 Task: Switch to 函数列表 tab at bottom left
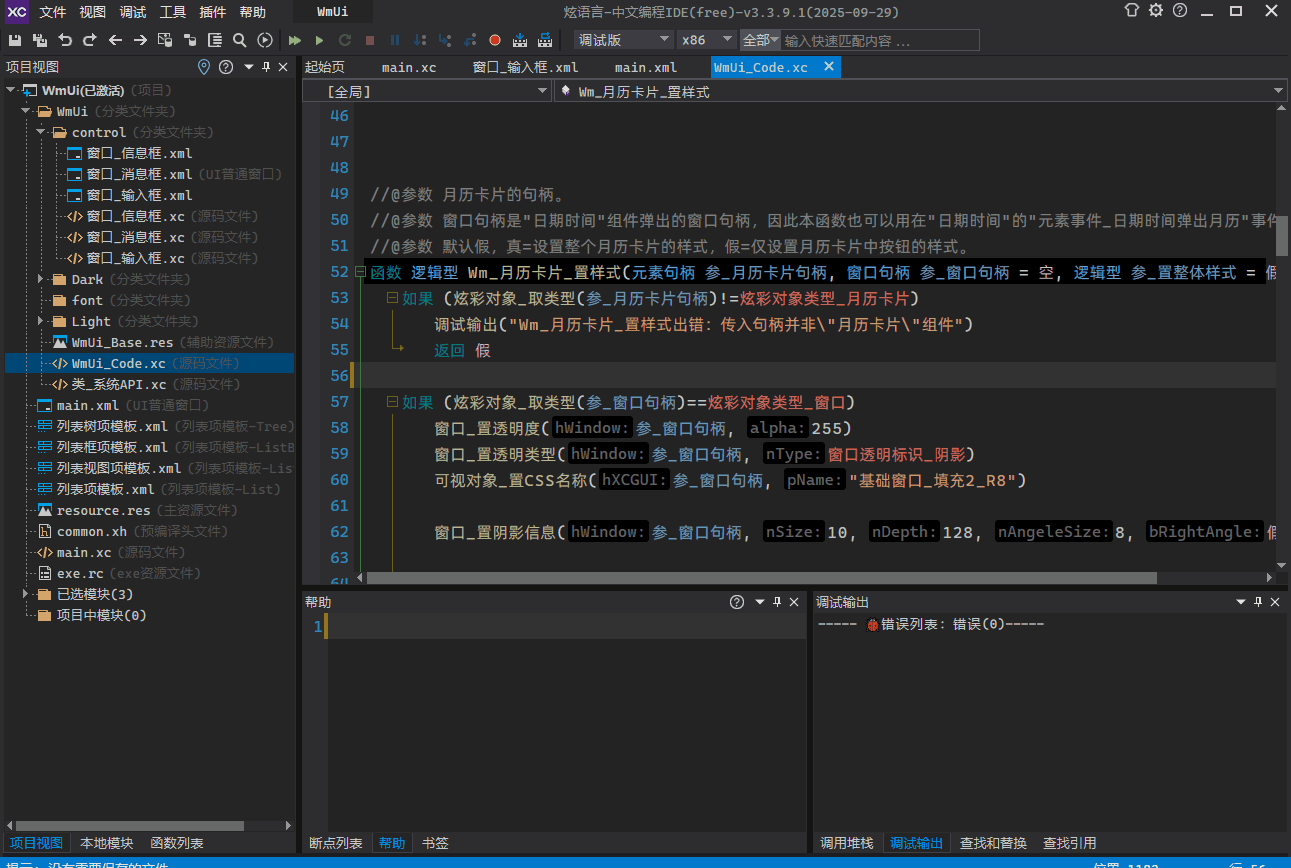(x=176, y=843)
